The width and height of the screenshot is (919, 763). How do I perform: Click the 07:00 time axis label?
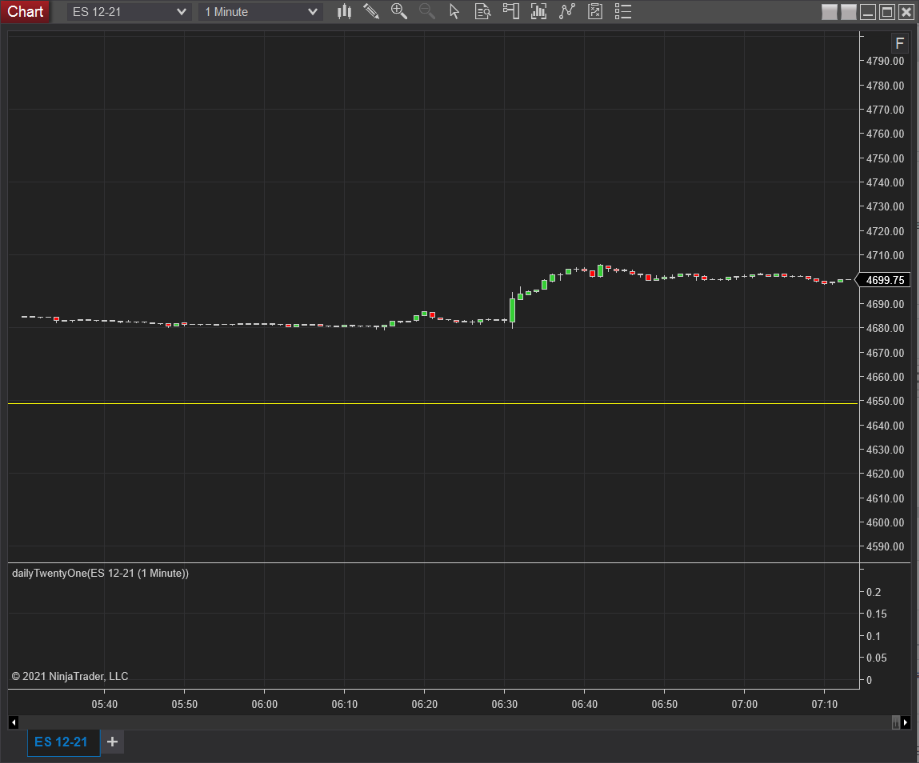click(x=744, y=704)
